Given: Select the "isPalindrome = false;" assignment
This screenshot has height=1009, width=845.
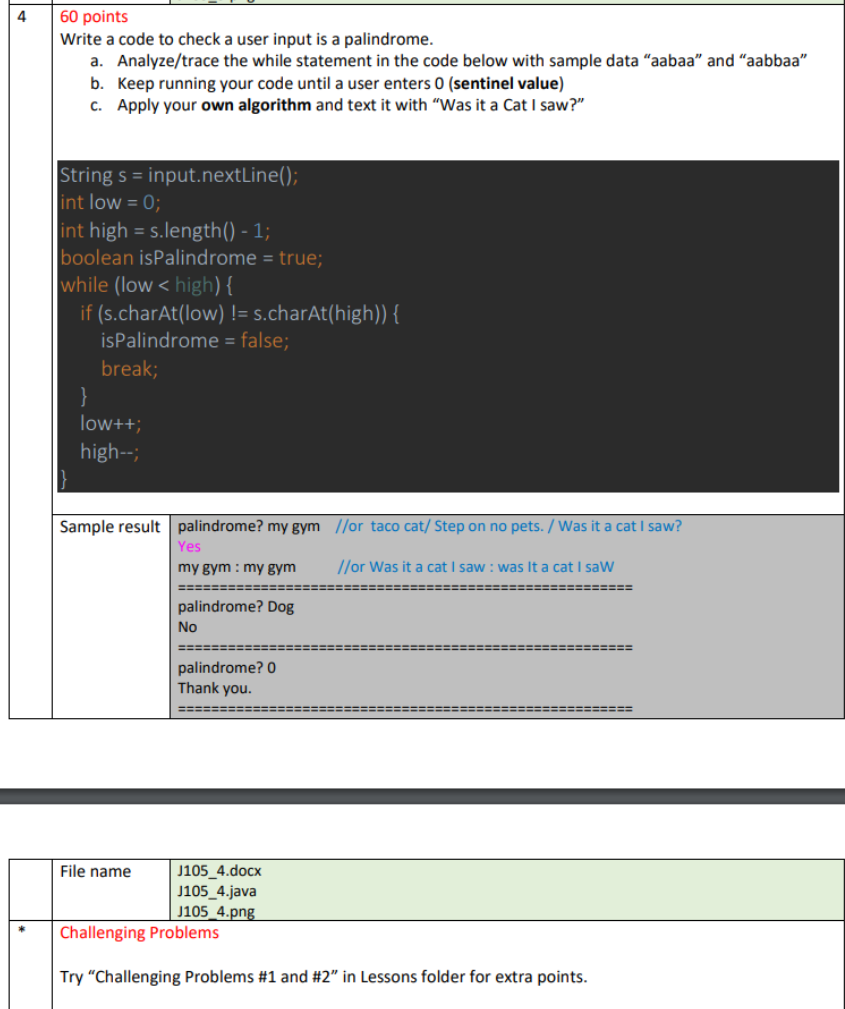Looking at the screenshot, I should [195, 340].
